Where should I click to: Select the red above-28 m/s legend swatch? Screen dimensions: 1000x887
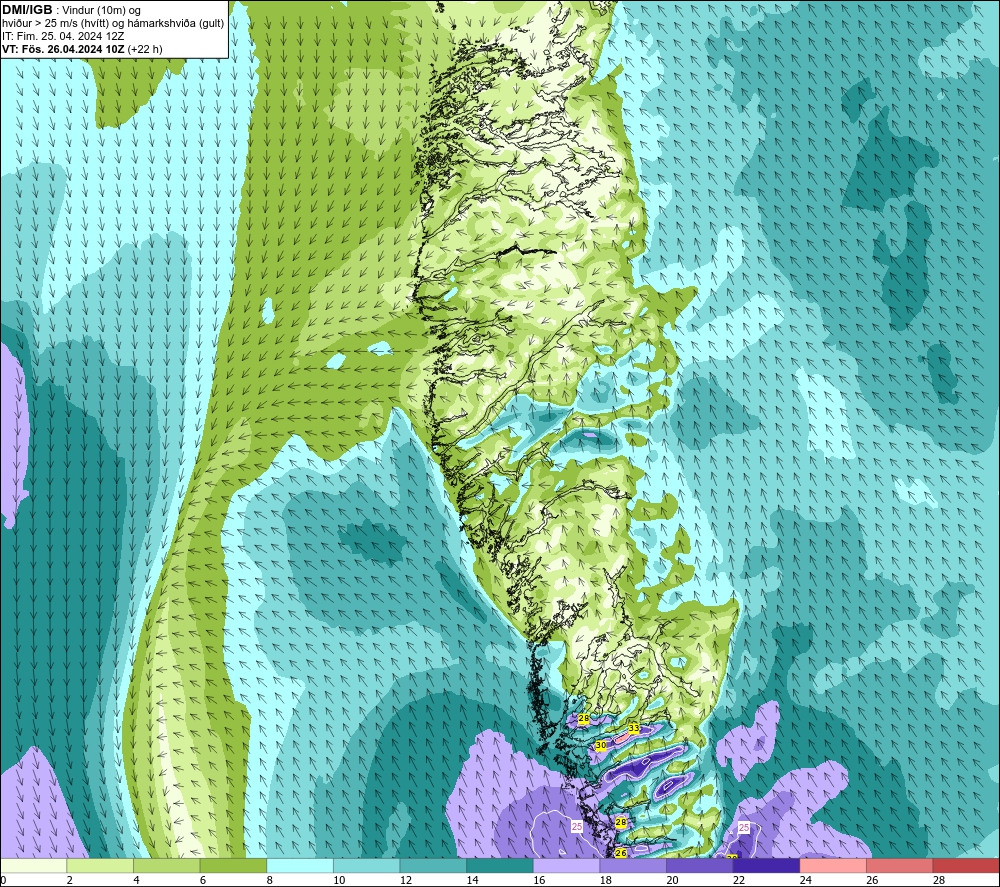(966, 865)
